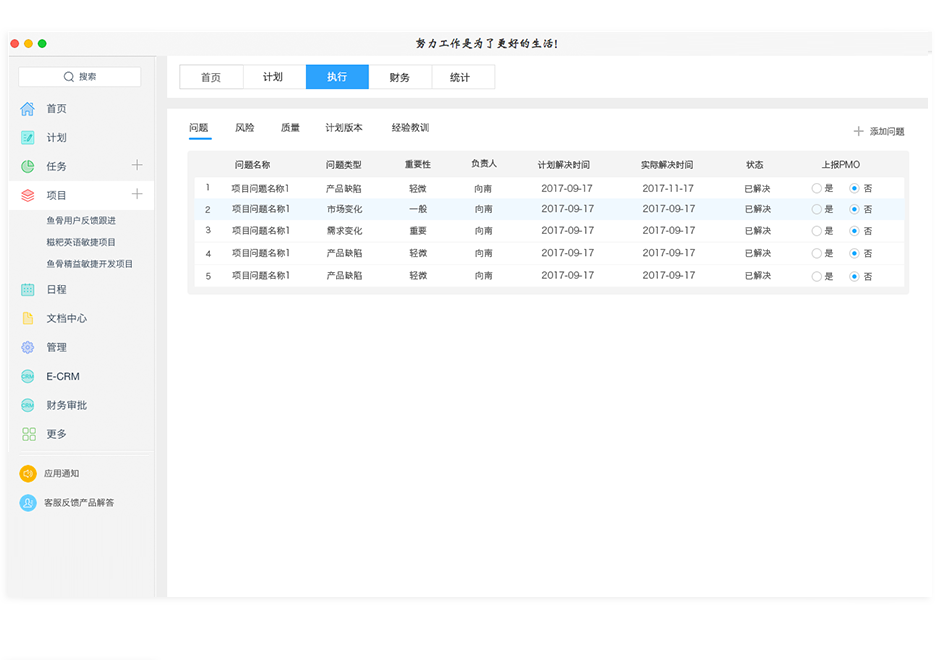This screenshot has height=660, width=940.
Task: Select the highlighted 执行 tab
Action: [337, 77]
